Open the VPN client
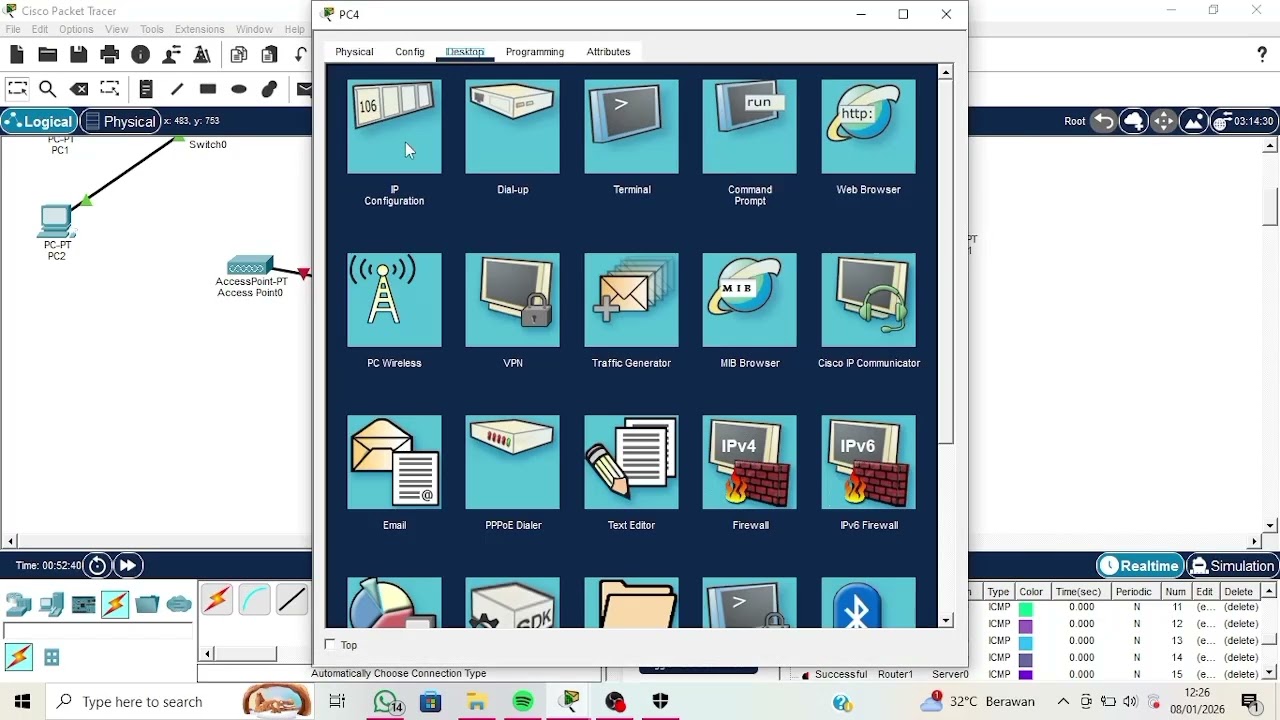 pyautogui.click(x=512, y=300)
